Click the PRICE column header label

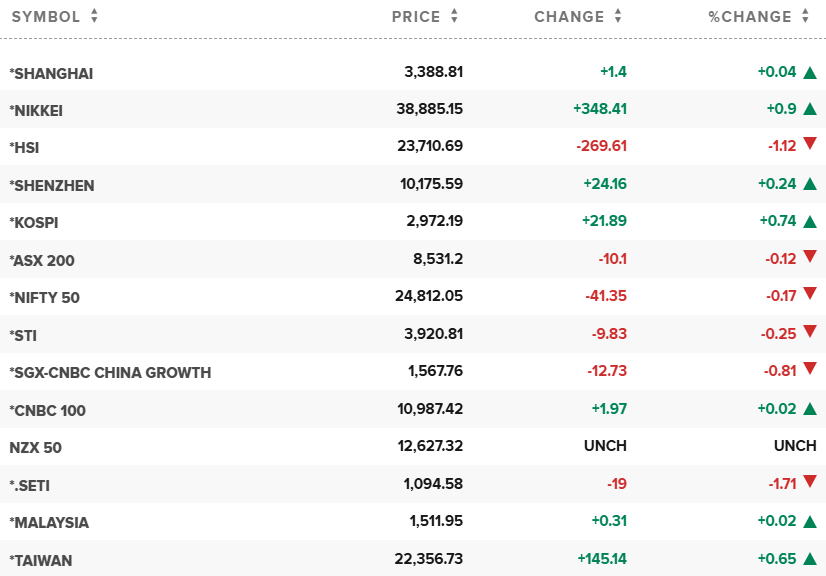pyautogui.click(x=416, y=16)
